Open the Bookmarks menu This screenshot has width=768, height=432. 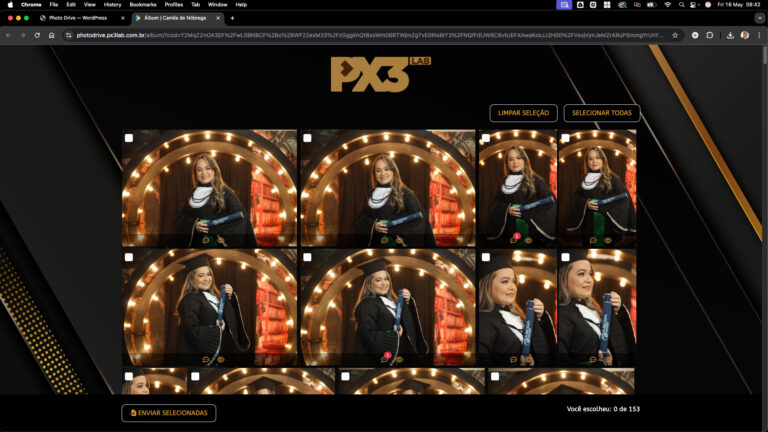click(x=143, y=4)
